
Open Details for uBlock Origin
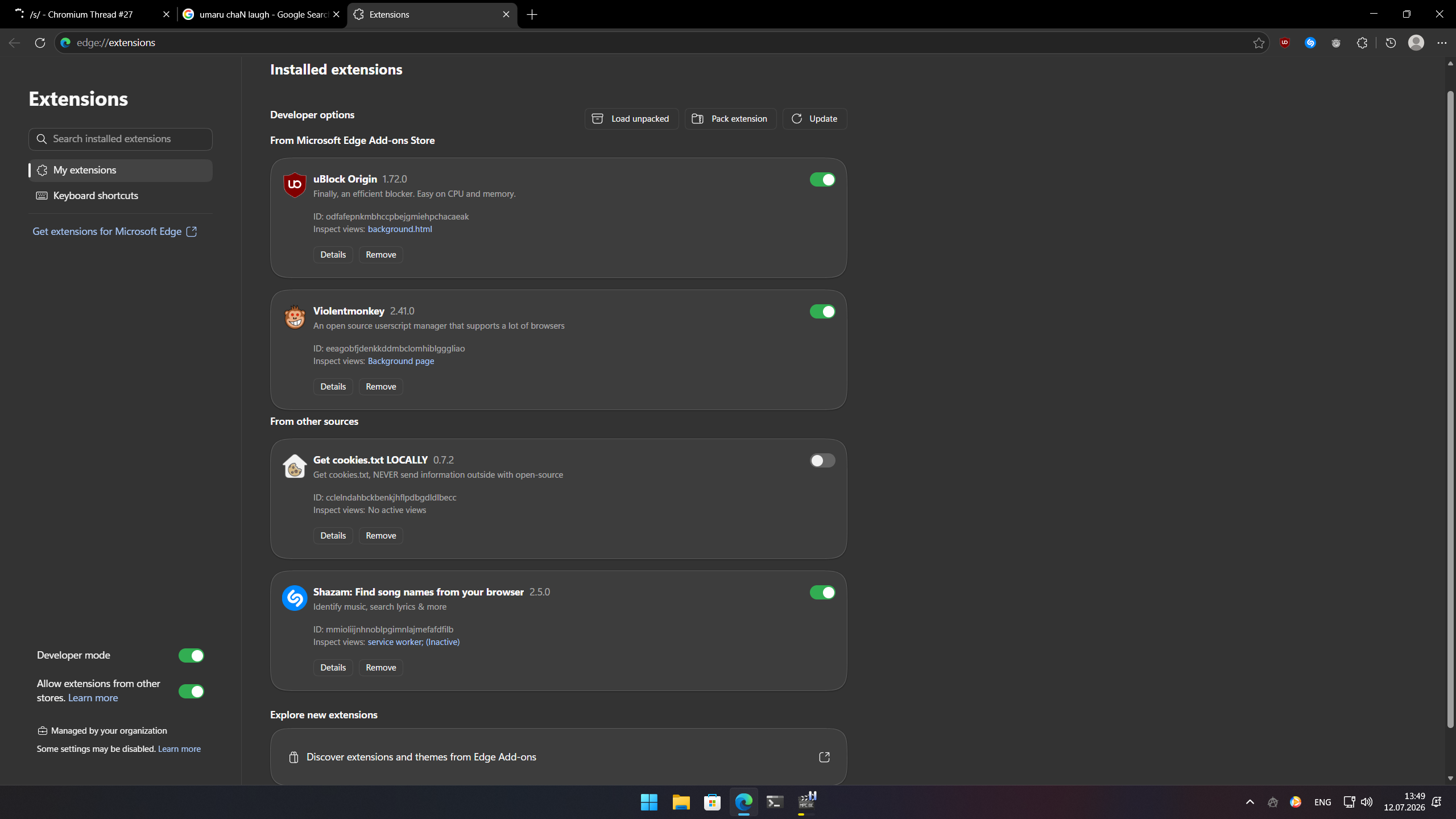click(x=333, y=255)
